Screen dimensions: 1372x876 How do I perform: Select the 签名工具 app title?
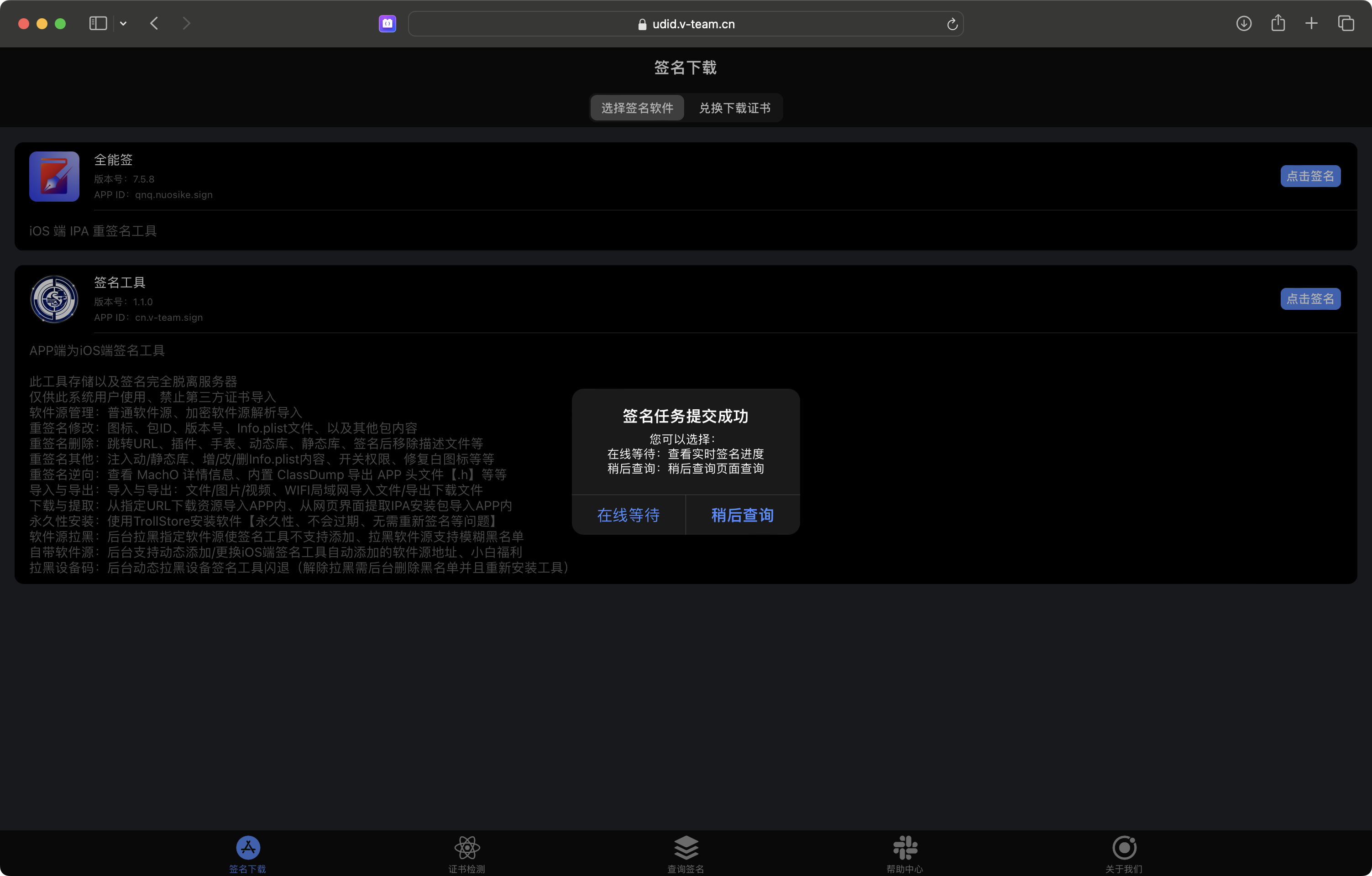click(x=120, y=282)
